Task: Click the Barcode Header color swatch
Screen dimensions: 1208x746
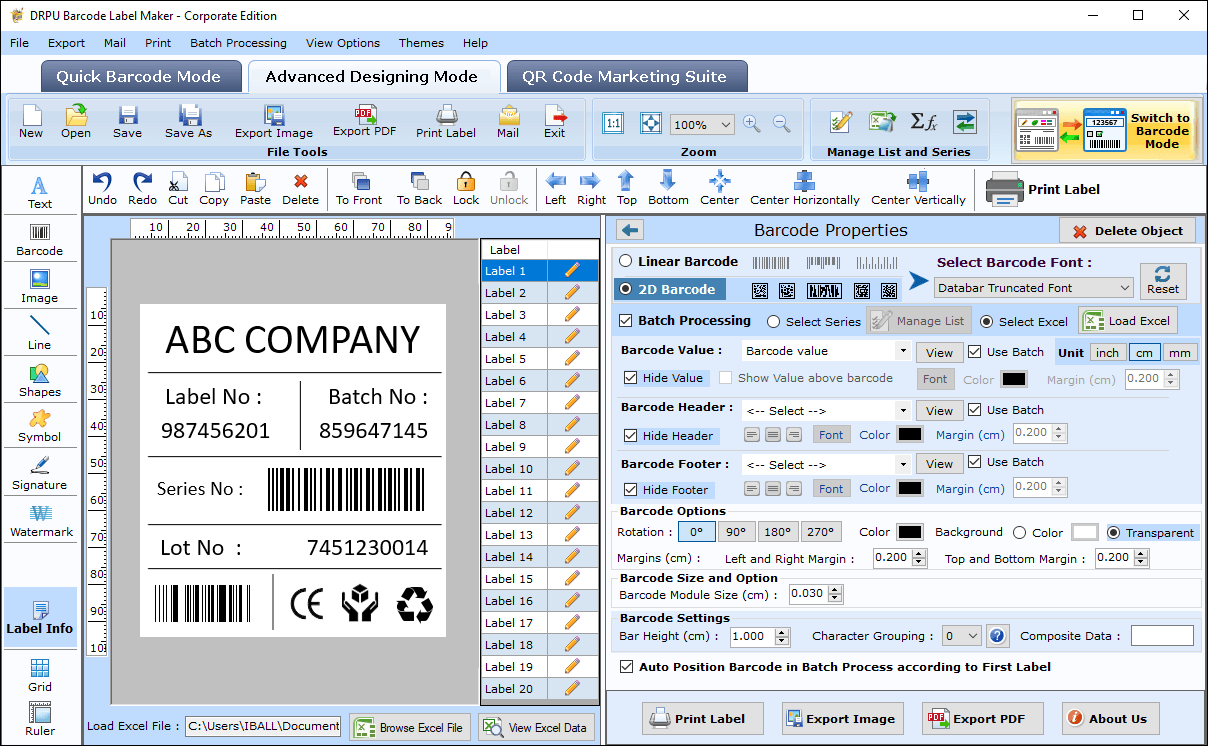Action: (x=909, y=434)
